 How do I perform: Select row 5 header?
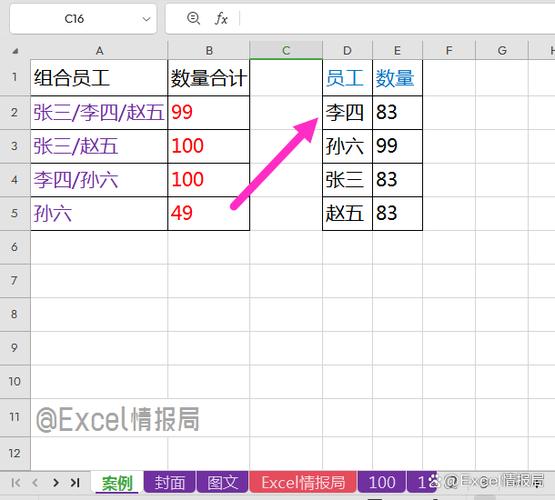click(x=15, y=213)
